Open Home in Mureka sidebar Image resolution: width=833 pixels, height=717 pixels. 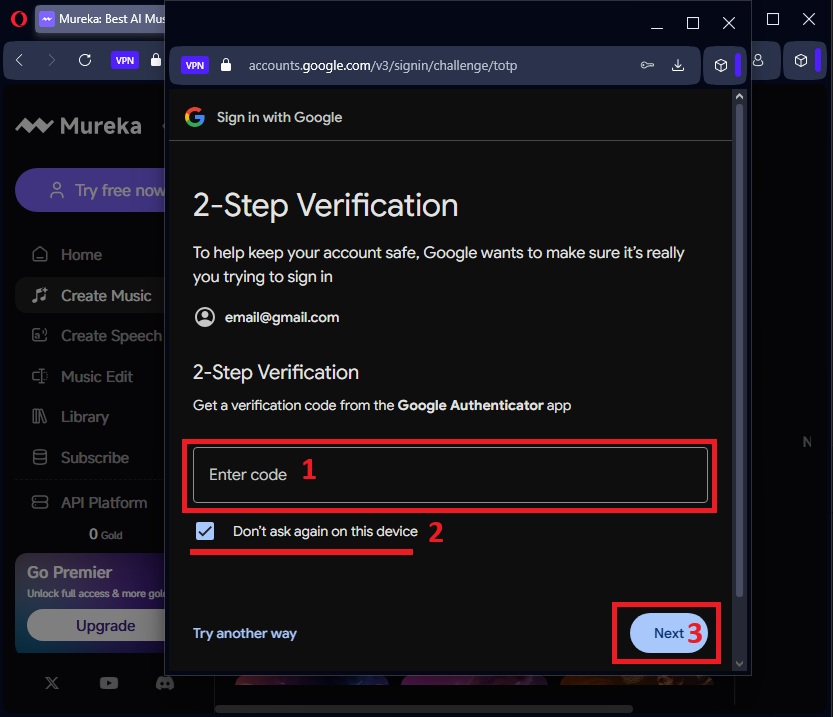tap(80, 254)
